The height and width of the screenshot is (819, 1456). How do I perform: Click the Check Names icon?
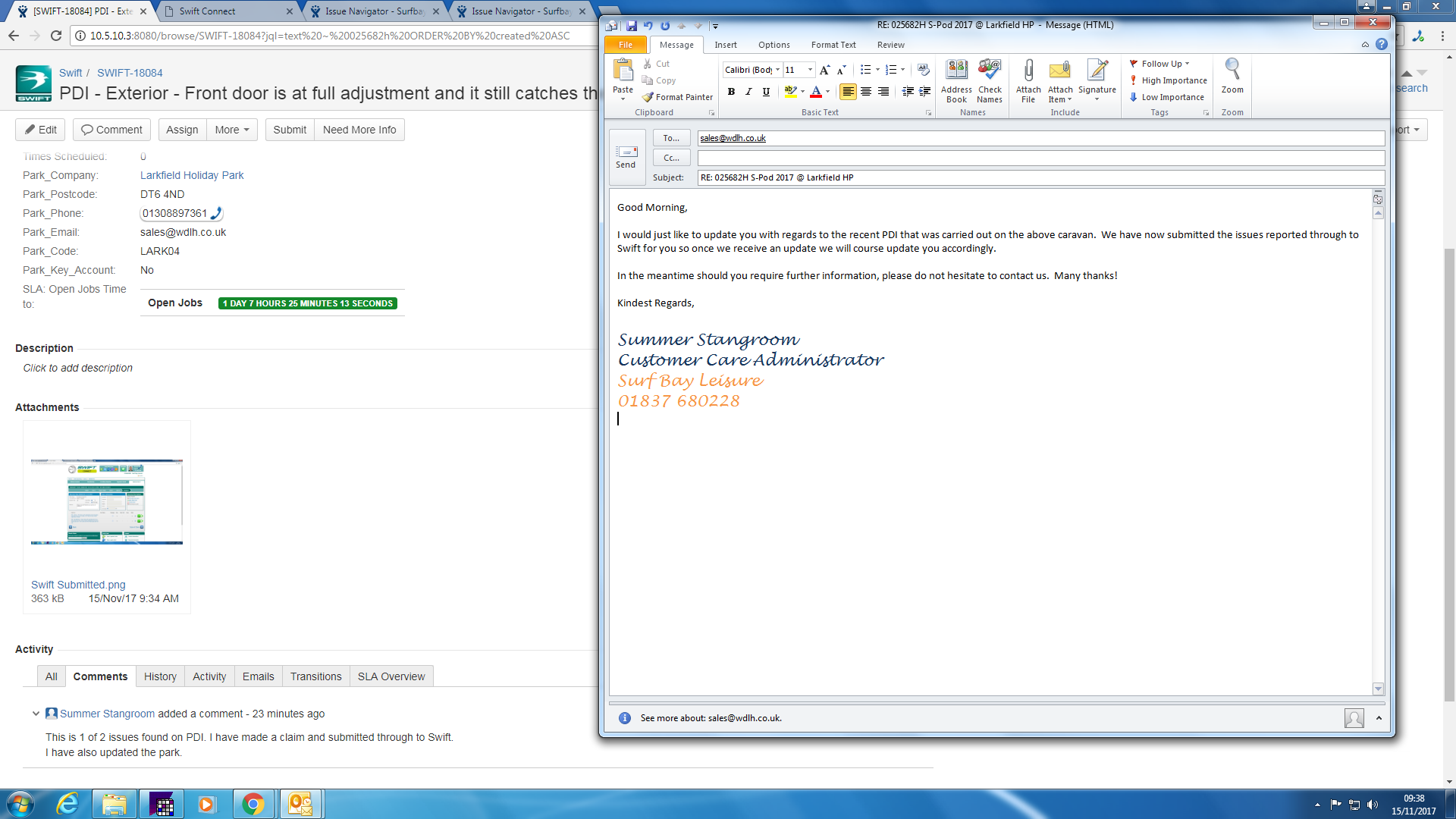(x=990, y=79)
